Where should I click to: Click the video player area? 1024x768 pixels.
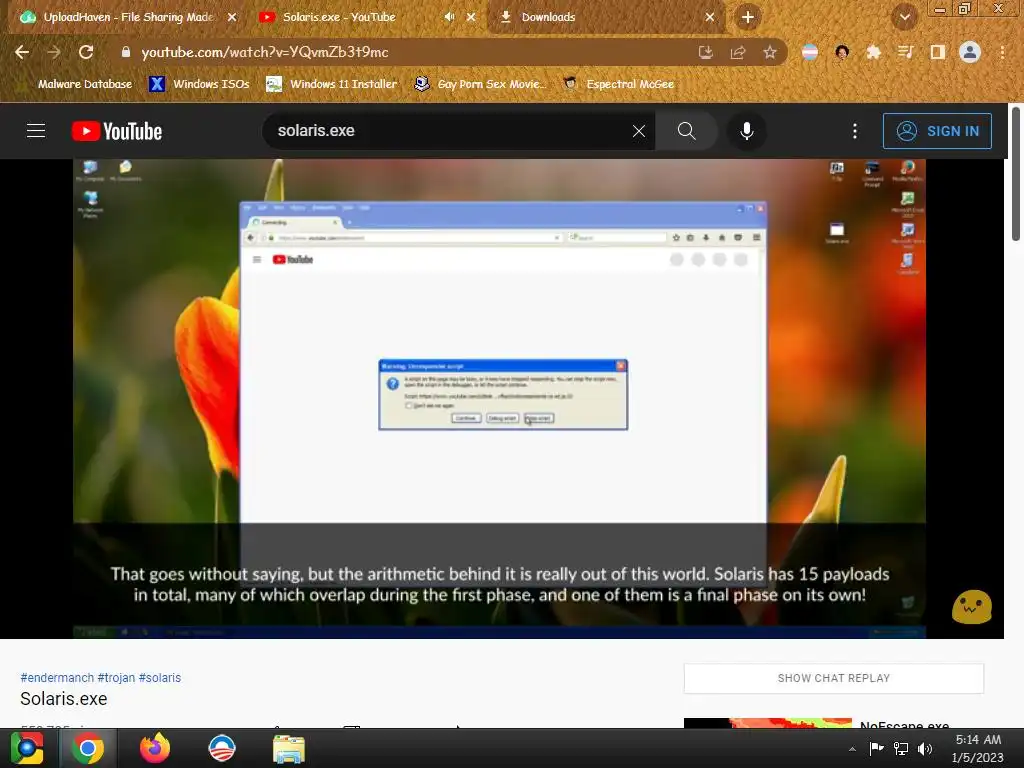(x=500, y=398)
